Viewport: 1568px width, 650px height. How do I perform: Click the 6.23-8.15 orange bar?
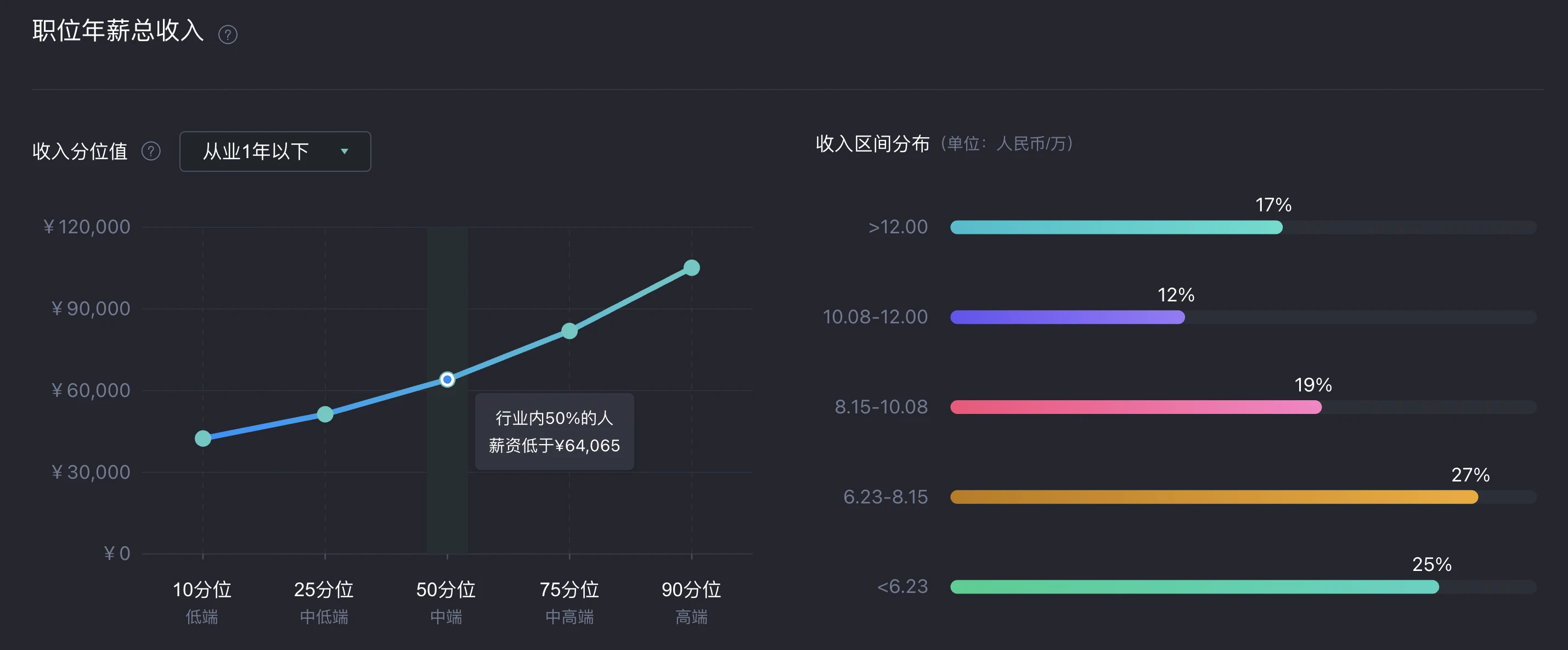(x=1214, y=497)
